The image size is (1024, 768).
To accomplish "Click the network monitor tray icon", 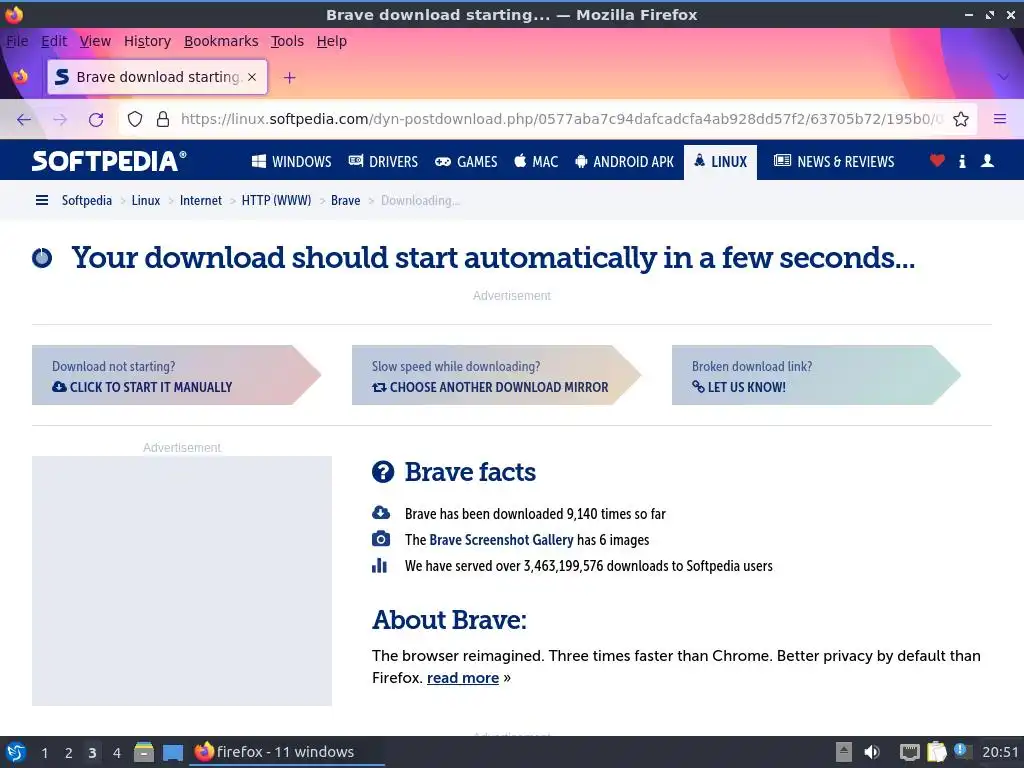I will [909, 752].
